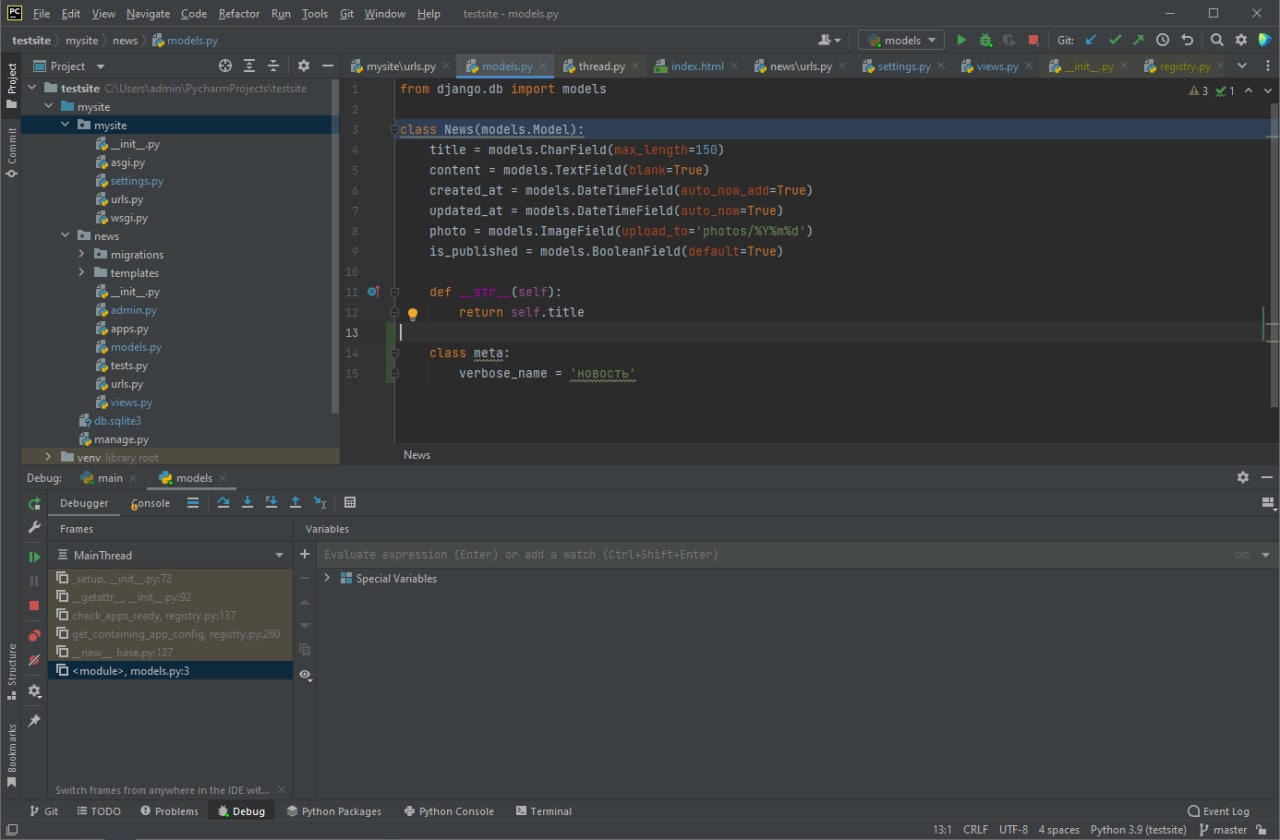
Task: Toggle Mute Breakpoints in debug sidebar
Action: (34, 661)
